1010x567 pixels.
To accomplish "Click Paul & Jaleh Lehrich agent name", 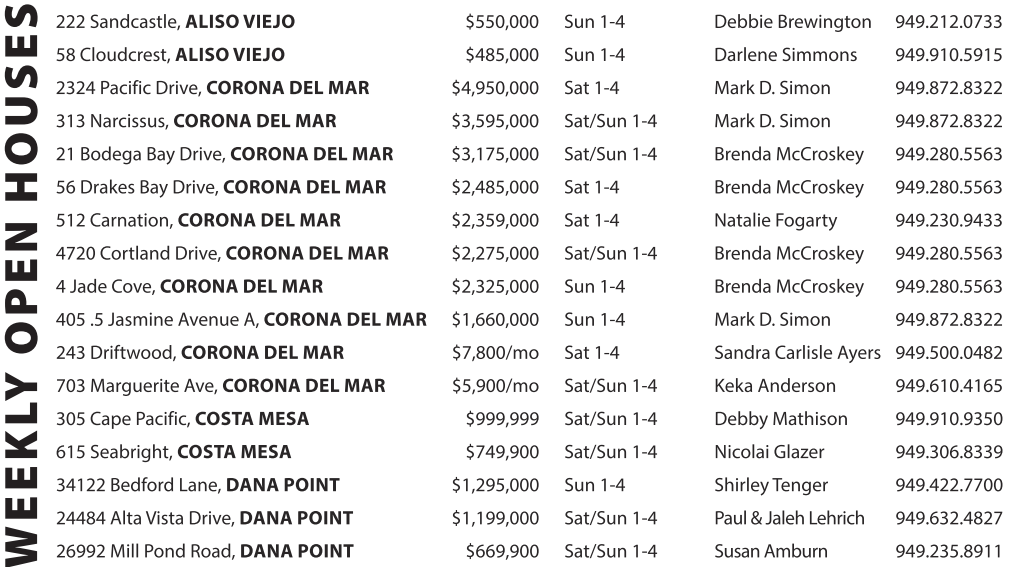I will click(789, 518).
